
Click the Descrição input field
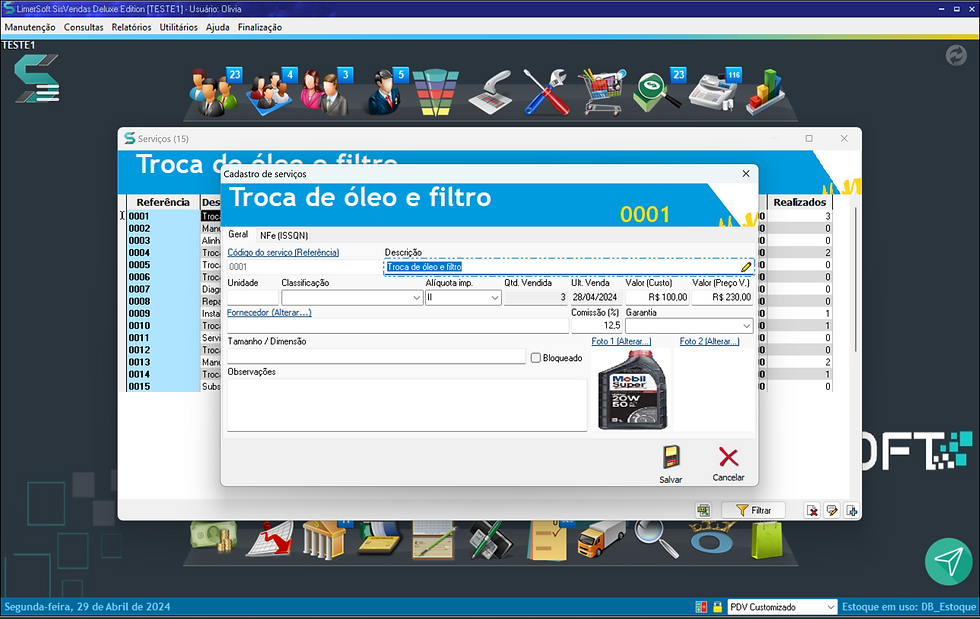point(569,267)
